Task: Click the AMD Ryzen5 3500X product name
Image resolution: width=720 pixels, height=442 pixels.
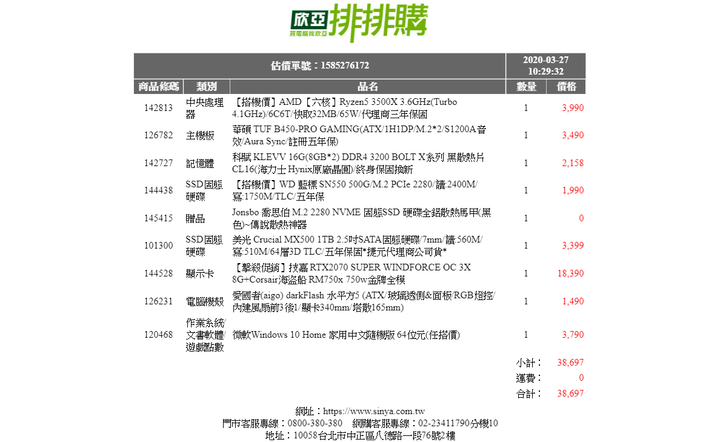Action: click(344, 108)
